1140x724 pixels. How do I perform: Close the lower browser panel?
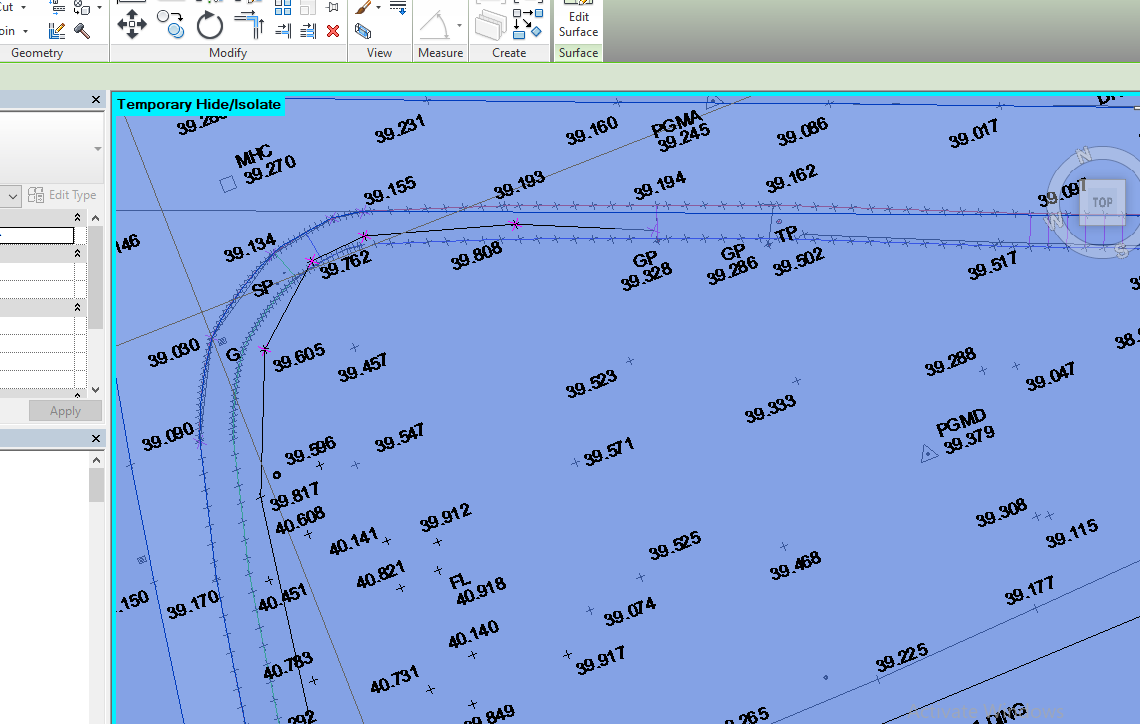point(96,438)
